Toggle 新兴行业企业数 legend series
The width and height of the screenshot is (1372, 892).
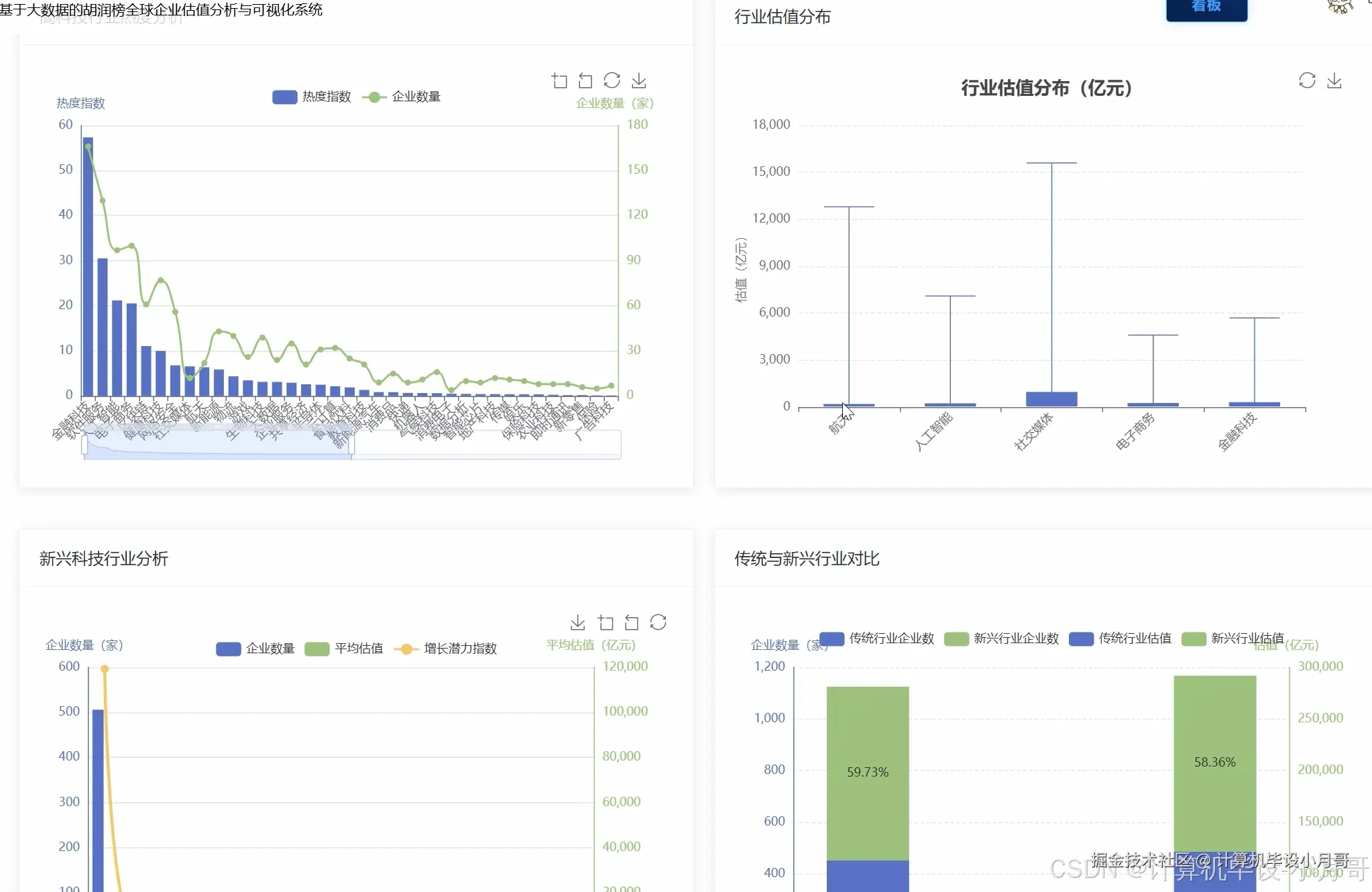coord(1001,638)
